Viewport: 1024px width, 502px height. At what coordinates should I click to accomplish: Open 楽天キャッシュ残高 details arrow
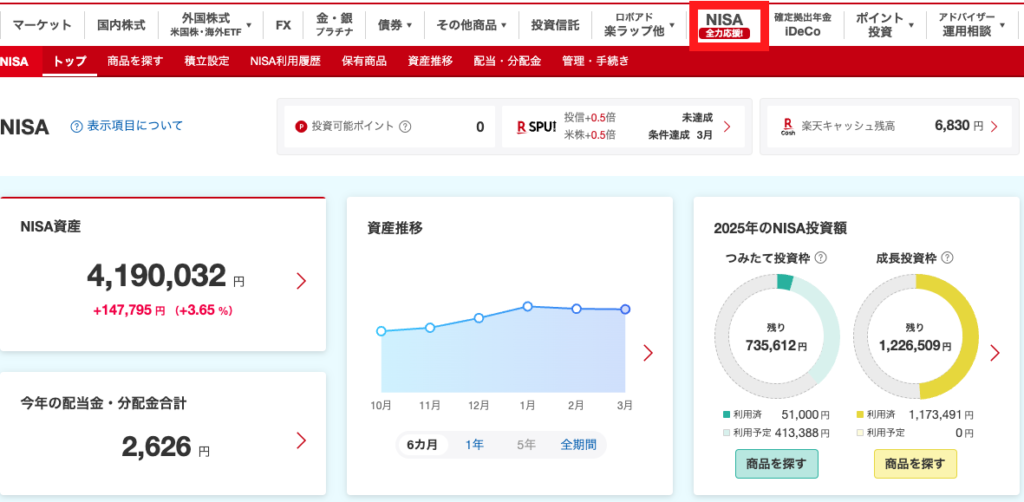click(x=995, y=127)
